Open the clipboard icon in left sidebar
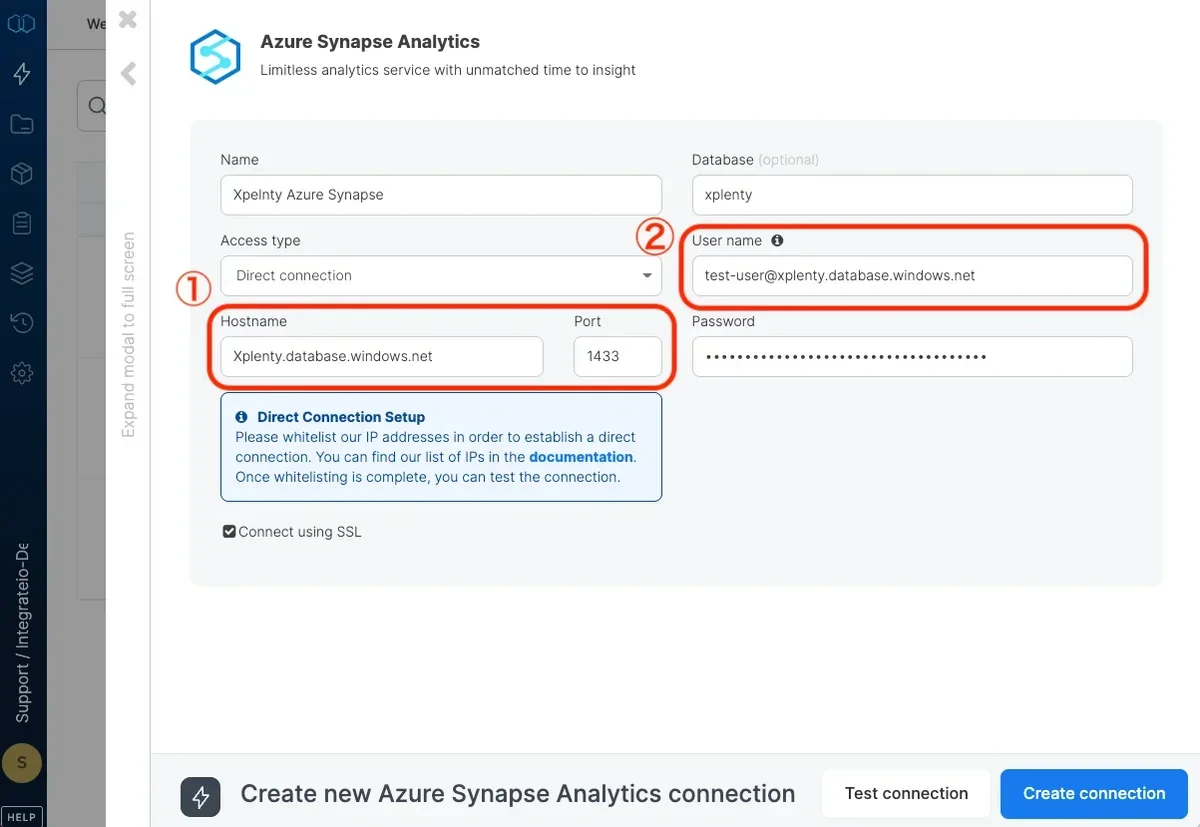 [x=22, y=223]
